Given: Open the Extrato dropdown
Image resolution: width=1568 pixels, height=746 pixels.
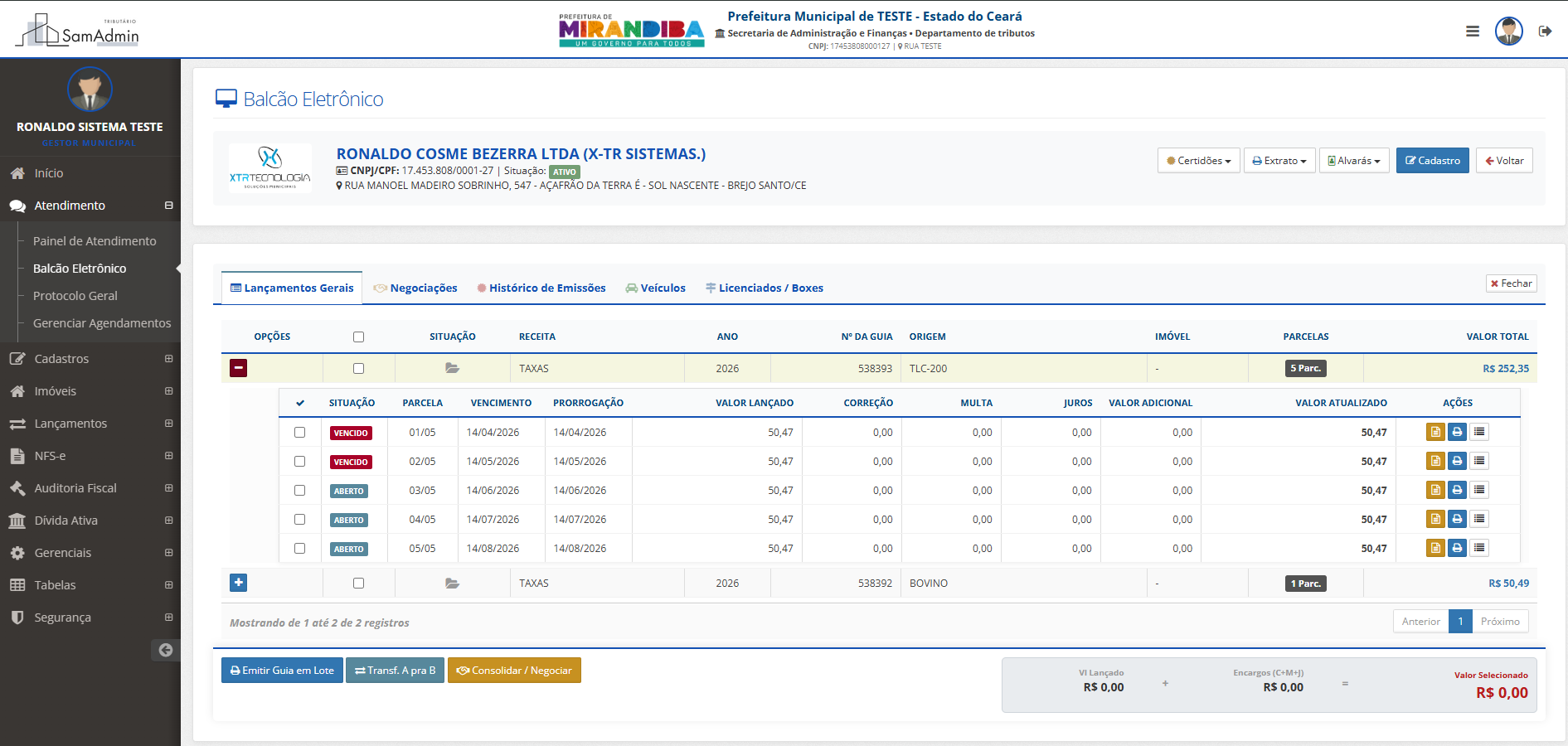Looking at the screenshot, I should point(1279,160).
